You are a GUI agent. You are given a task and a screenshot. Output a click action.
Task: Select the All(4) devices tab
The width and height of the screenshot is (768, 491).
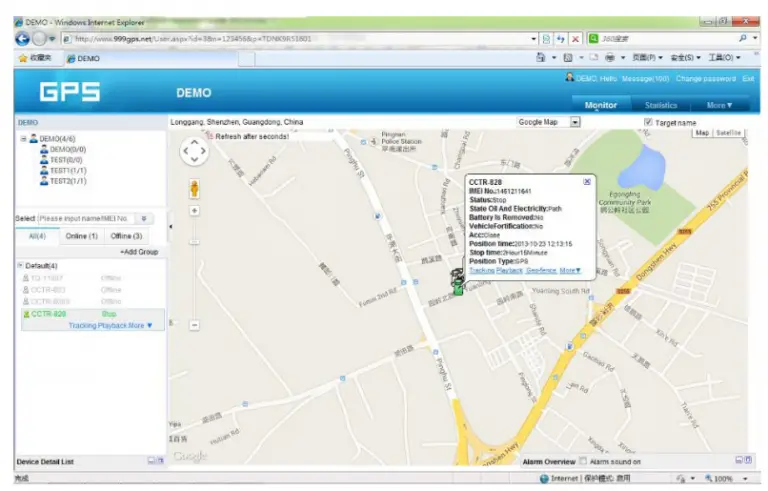click(37, 236)
